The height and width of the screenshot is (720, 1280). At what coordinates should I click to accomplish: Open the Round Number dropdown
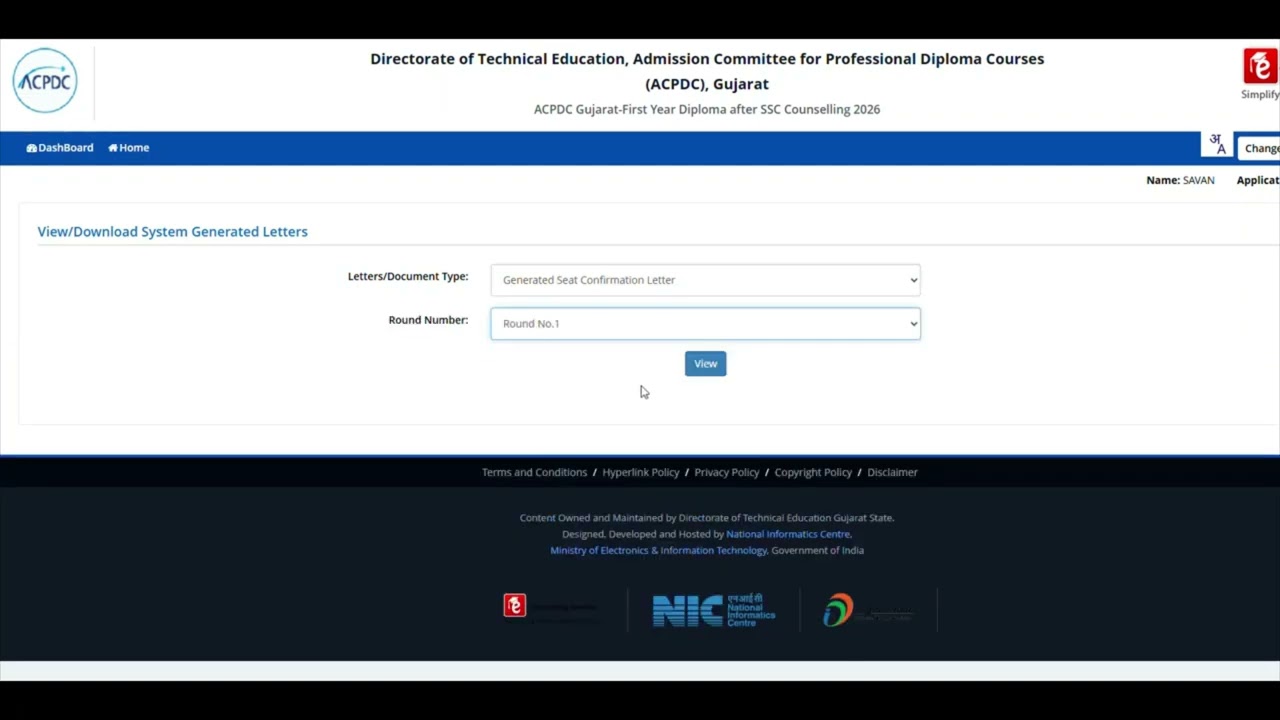(x=705, y=324)
